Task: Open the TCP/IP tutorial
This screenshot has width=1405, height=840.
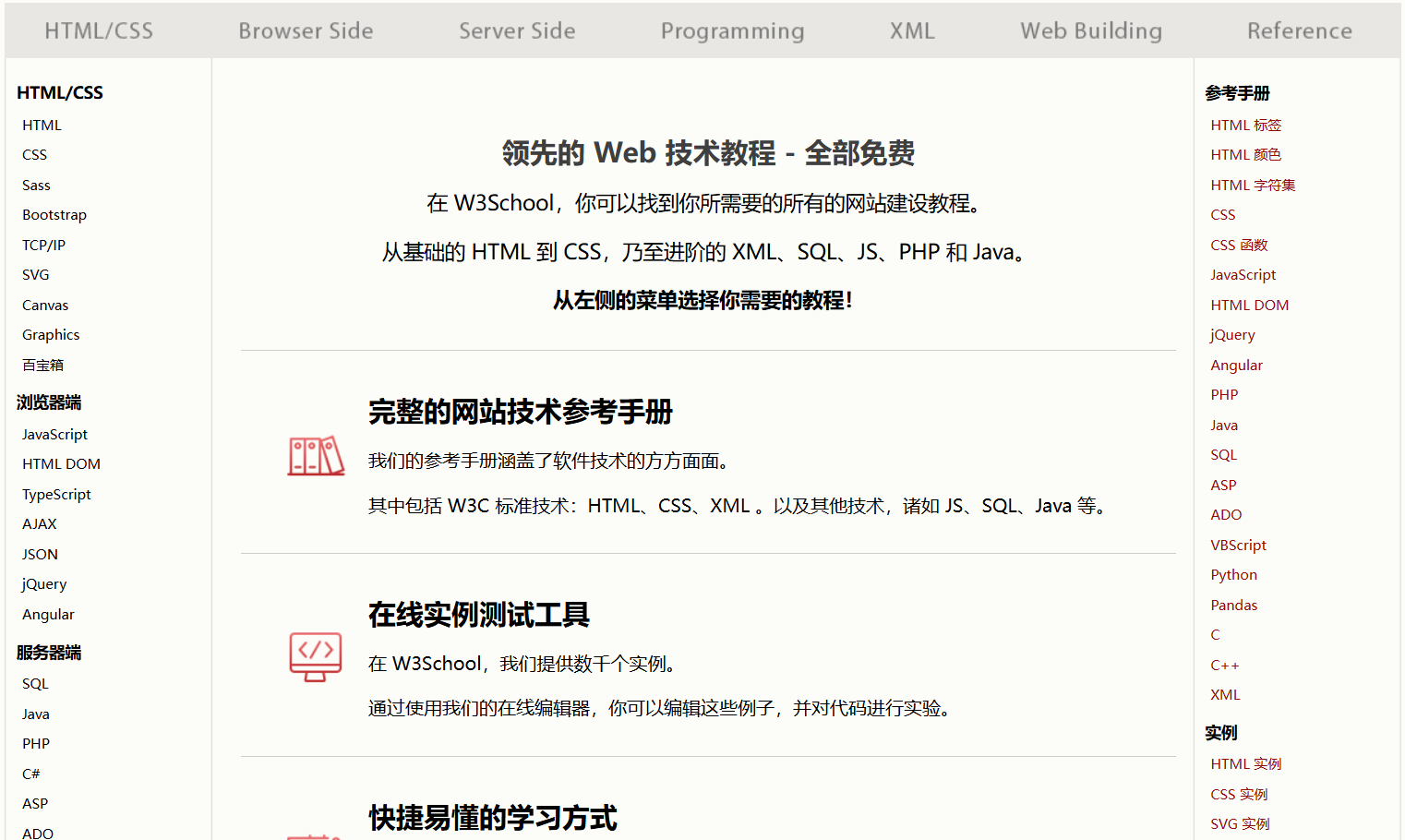Action: [x=43, y=245]
